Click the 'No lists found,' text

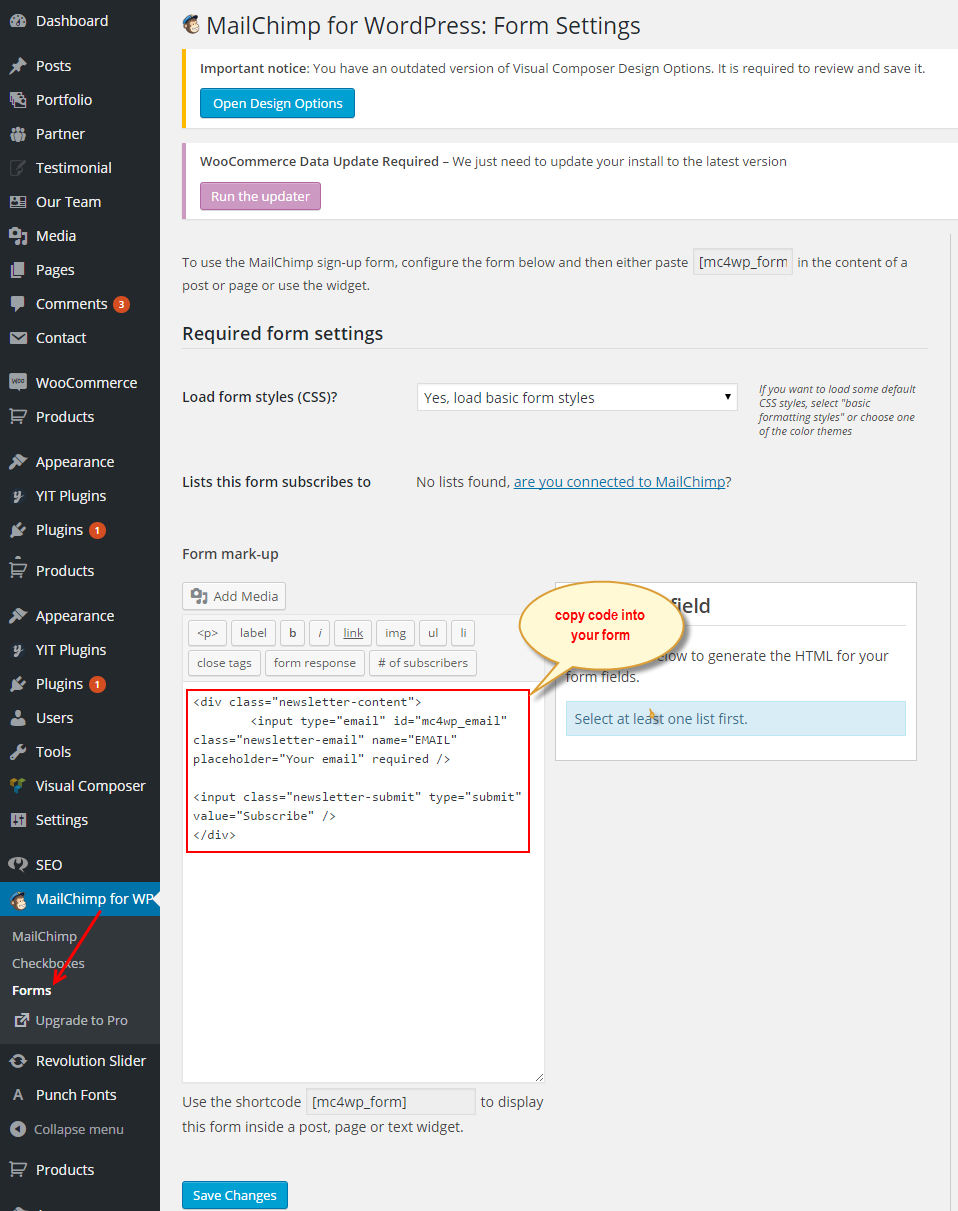[x=463, y=482]
